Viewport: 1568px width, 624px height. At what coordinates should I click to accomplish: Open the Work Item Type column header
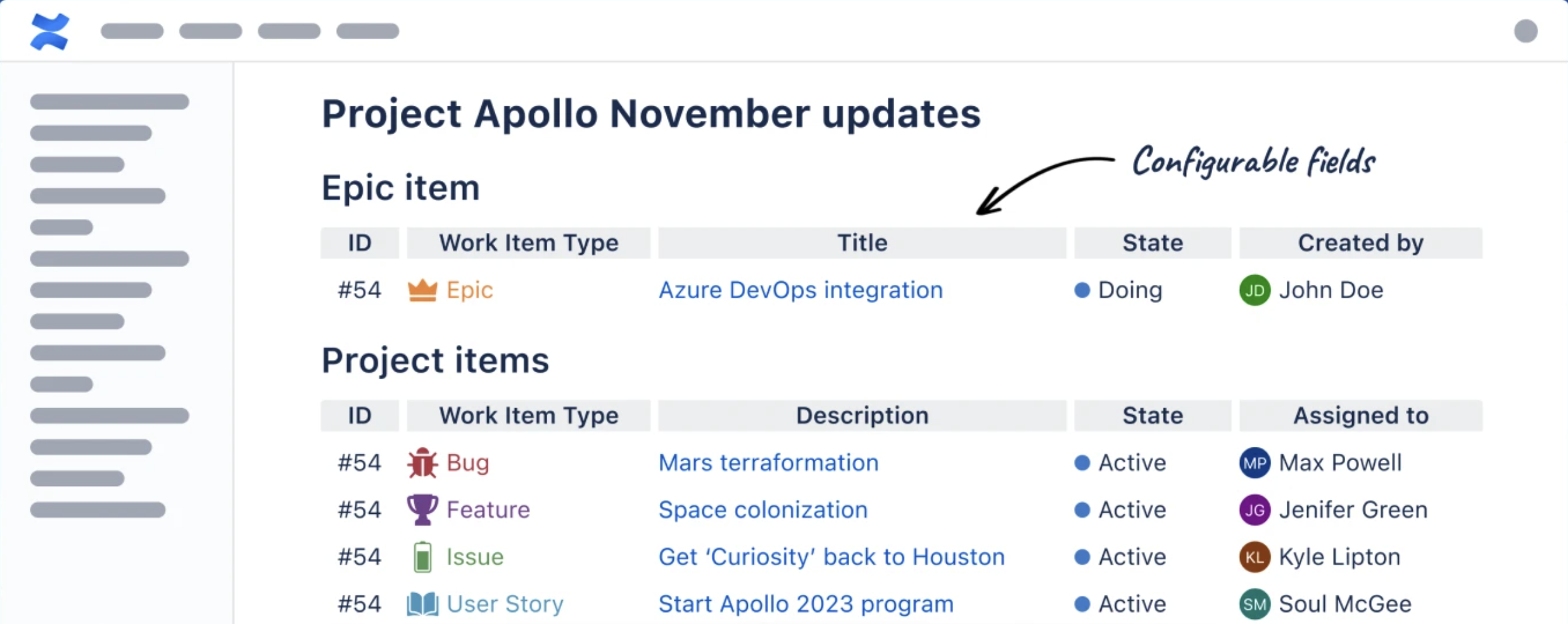[529, 242]
